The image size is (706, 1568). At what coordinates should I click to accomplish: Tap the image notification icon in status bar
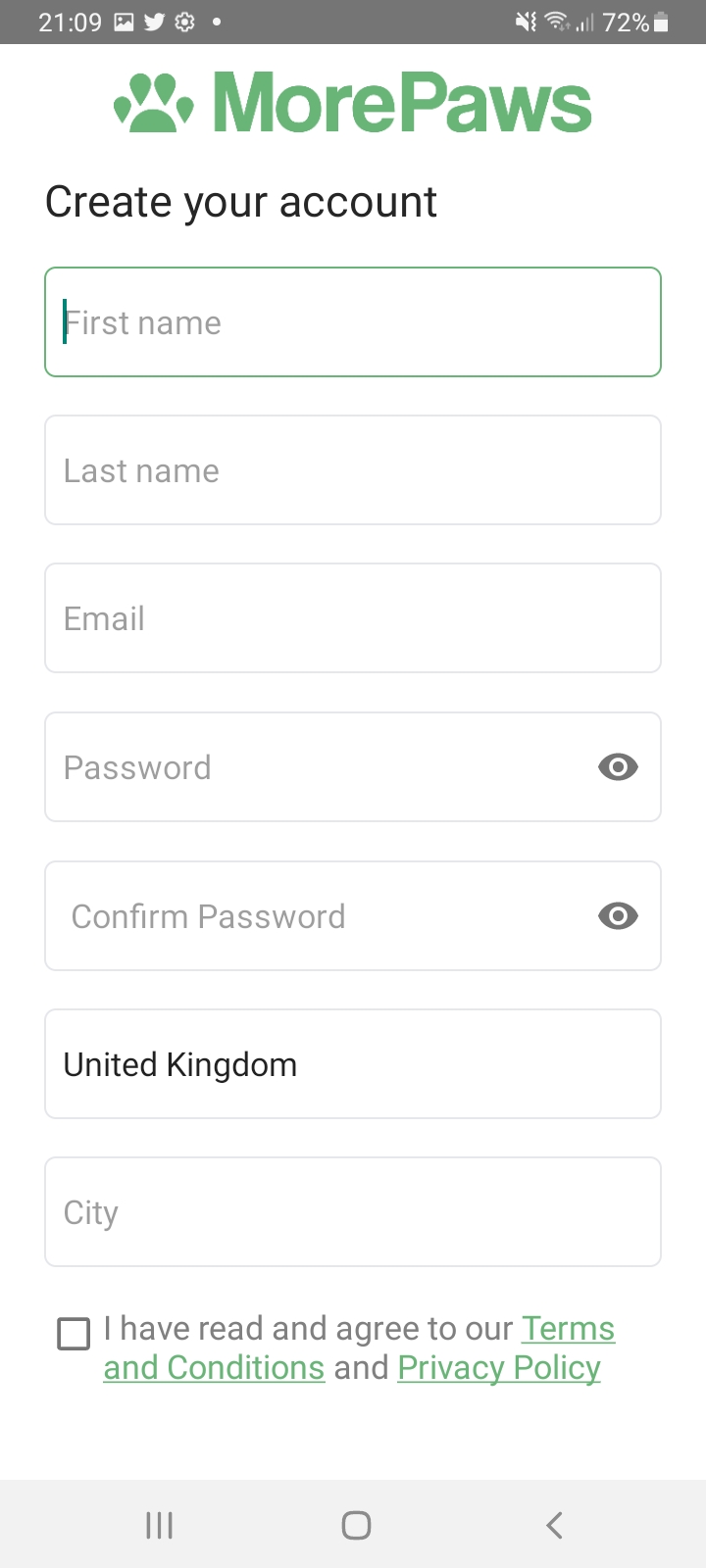pos(124,22)
